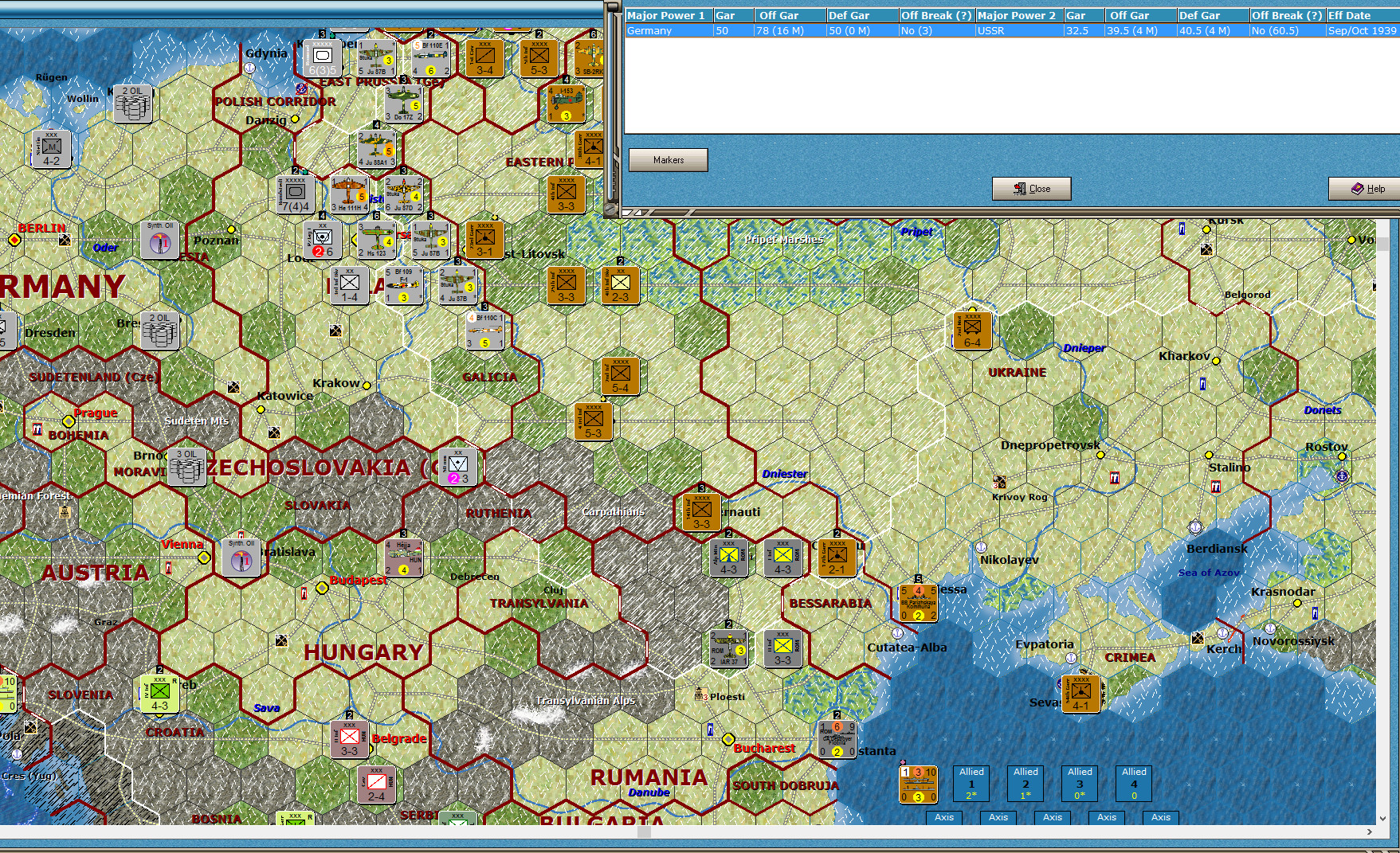Click the Slovak unit counter in Czechoslovakia
The width and height of the screenshot is (1400, 853).
tap(457, 467)
